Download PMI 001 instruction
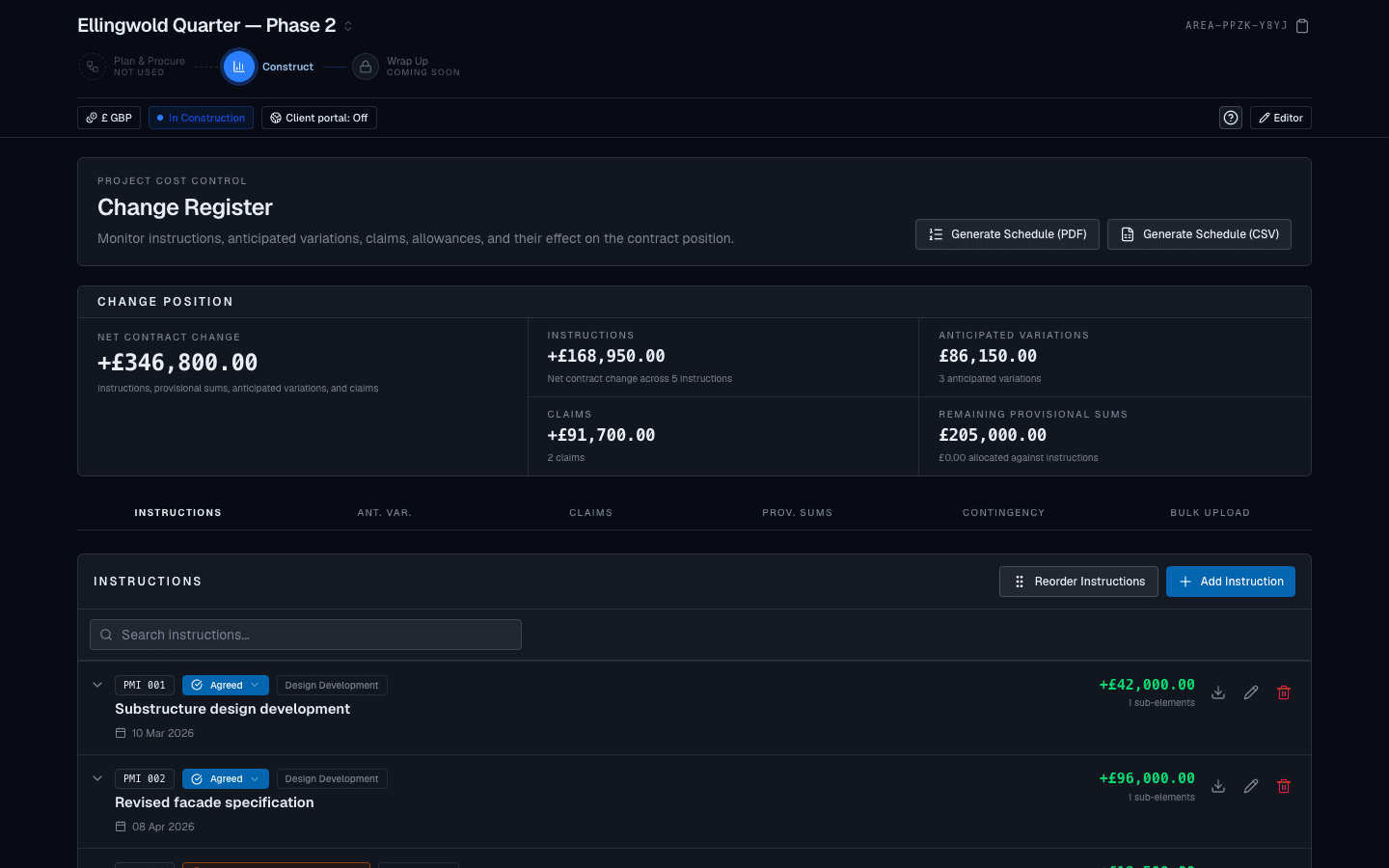This screenshot has width=1389, height=868. tap(1218, 692)
